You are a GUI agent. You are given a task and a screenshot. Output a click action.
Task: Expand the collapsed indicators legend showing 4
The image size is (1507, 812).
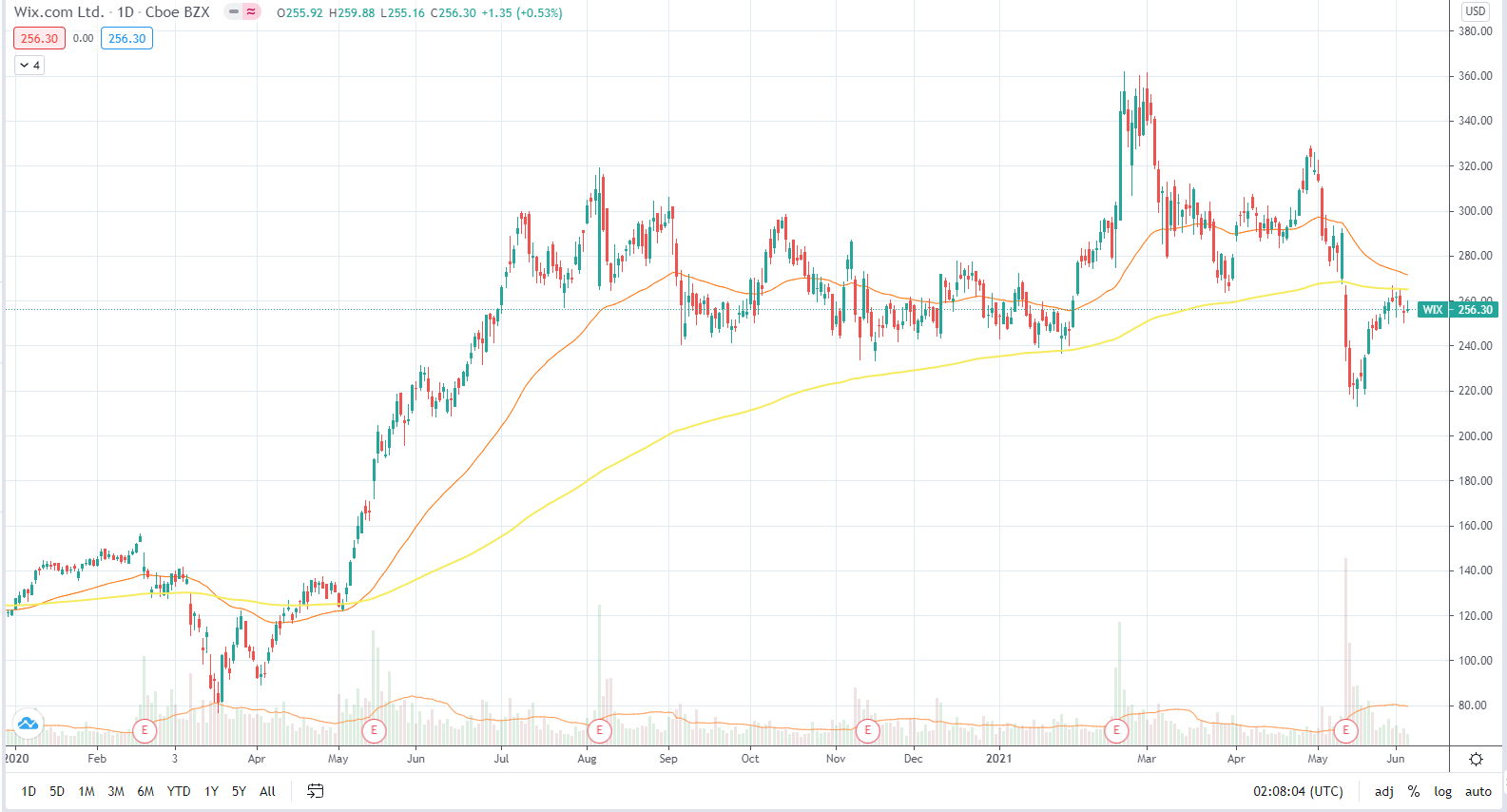[29, 66]
